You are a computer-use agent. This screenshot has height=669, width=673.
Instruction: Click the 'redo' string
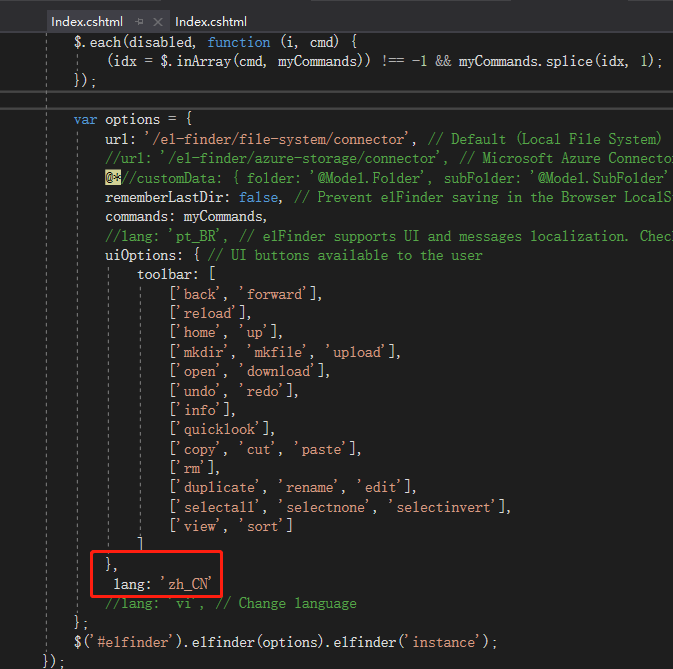262,391
